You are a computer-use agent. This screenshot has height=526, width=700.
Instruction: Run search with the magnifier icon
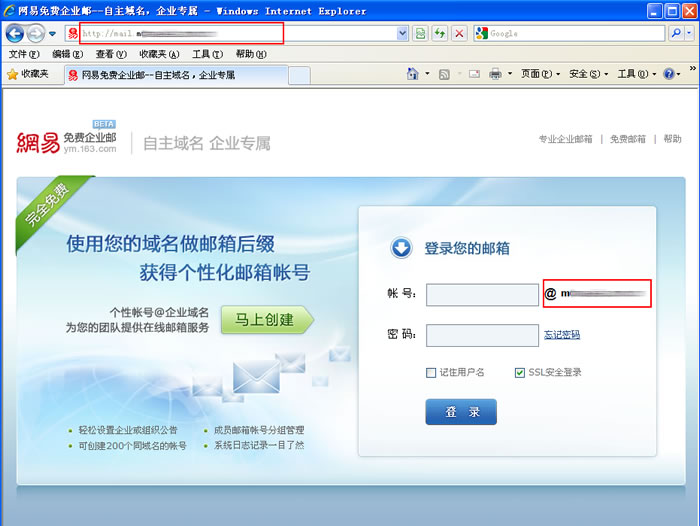676,33
